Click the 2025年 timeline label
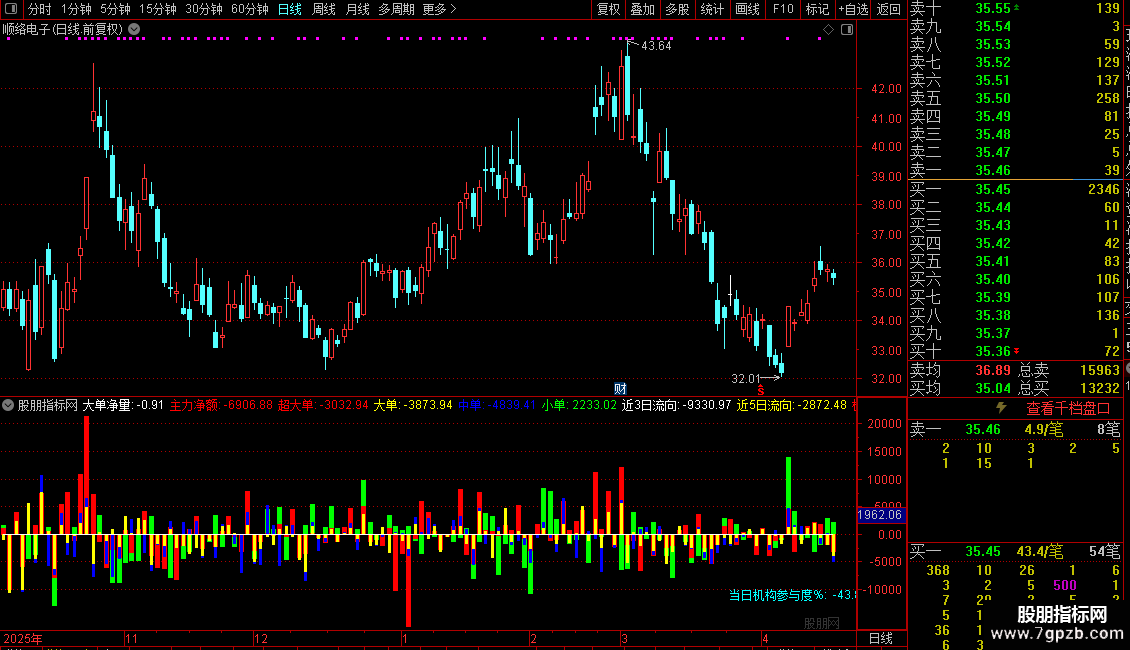This screenshot has height=650, width=1130. (x=22, y=638)
